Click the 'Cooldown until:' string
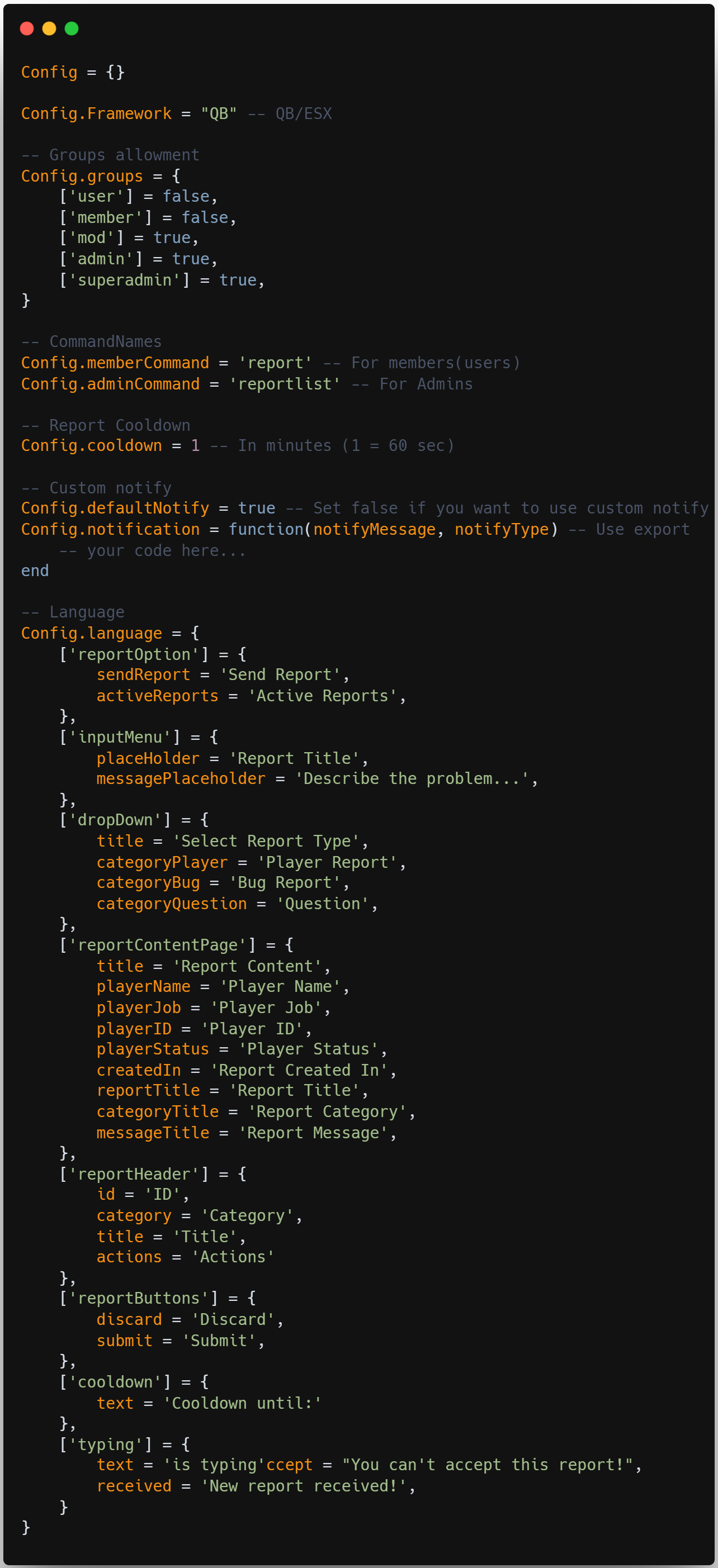This screenshot has height=1568, width=718. coord(242,1403)
